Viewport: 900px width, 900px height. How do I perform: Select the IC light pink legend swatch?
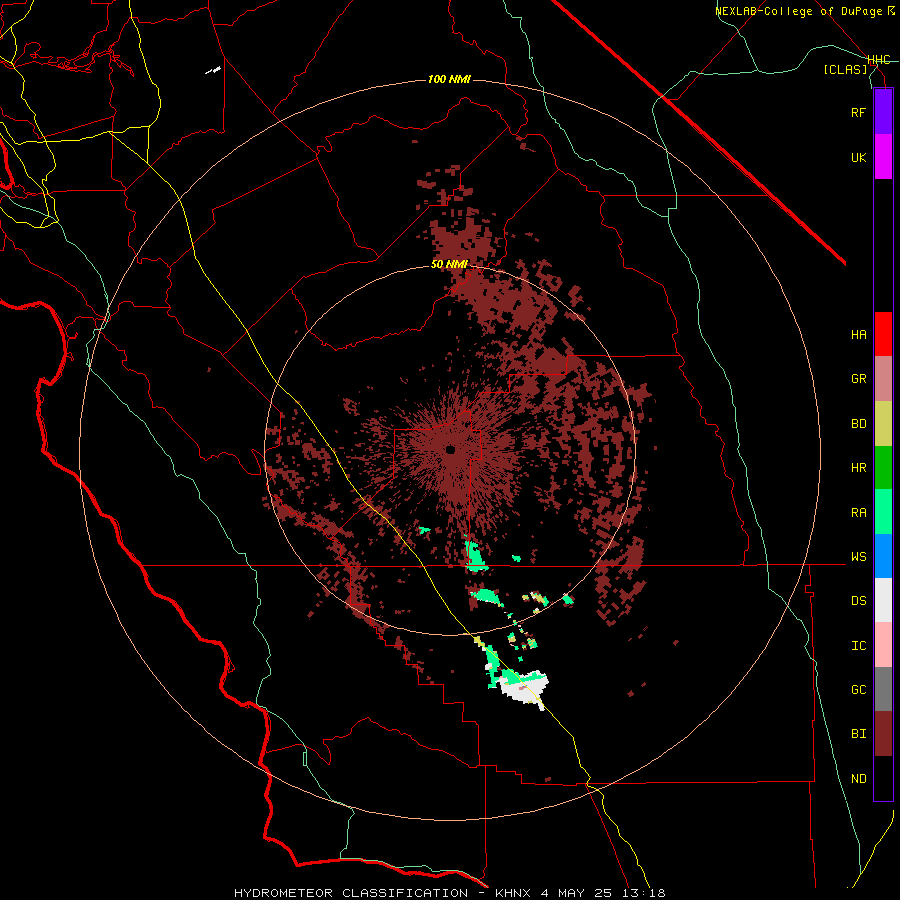click(x=883, y=645)
